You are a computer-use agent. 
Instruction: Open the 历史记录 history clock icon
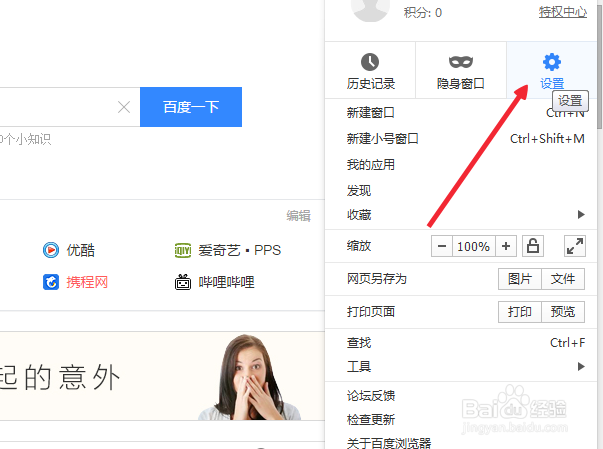(370, 62)
